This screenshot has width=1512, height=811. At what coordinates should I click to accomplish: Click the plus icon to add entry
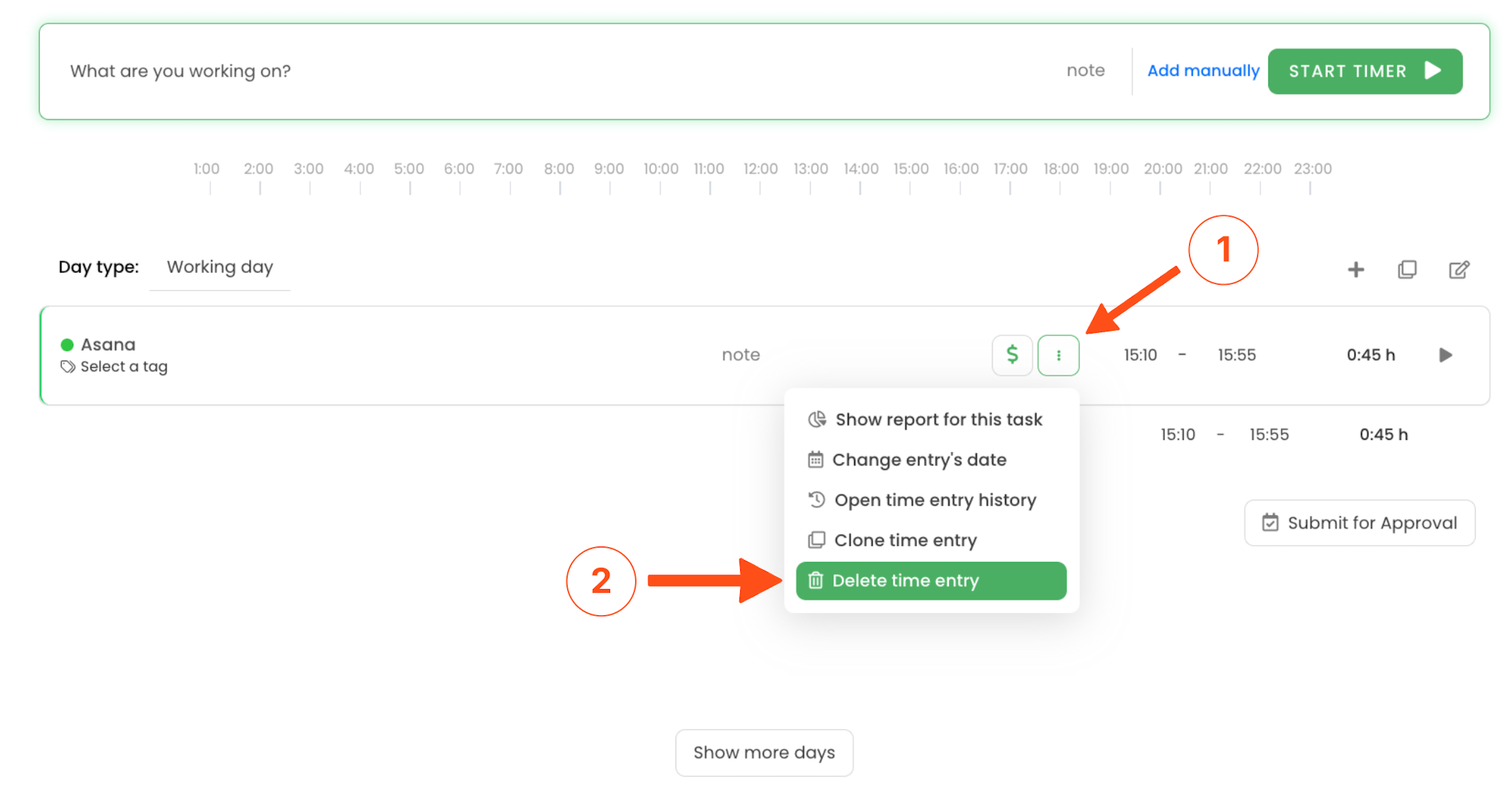[x=1356, y=269]
